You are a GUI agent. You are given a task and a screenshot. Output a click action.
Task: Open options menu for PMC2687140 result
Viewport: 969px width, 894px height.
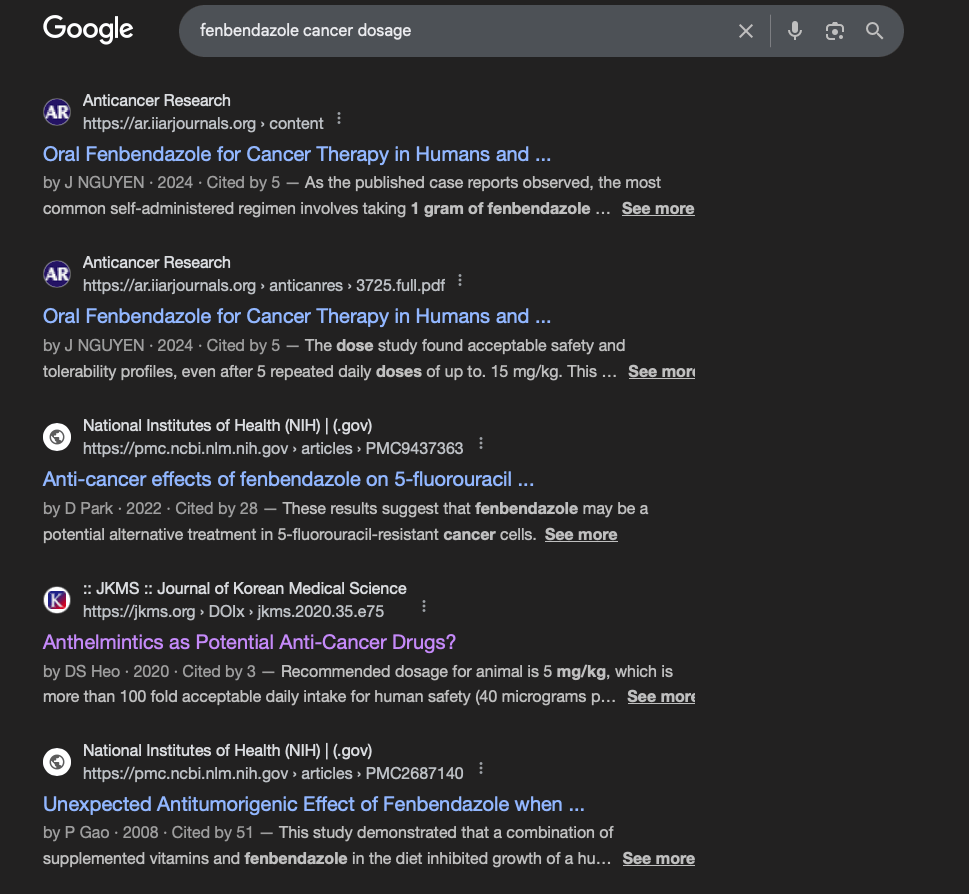coord(481,768)
